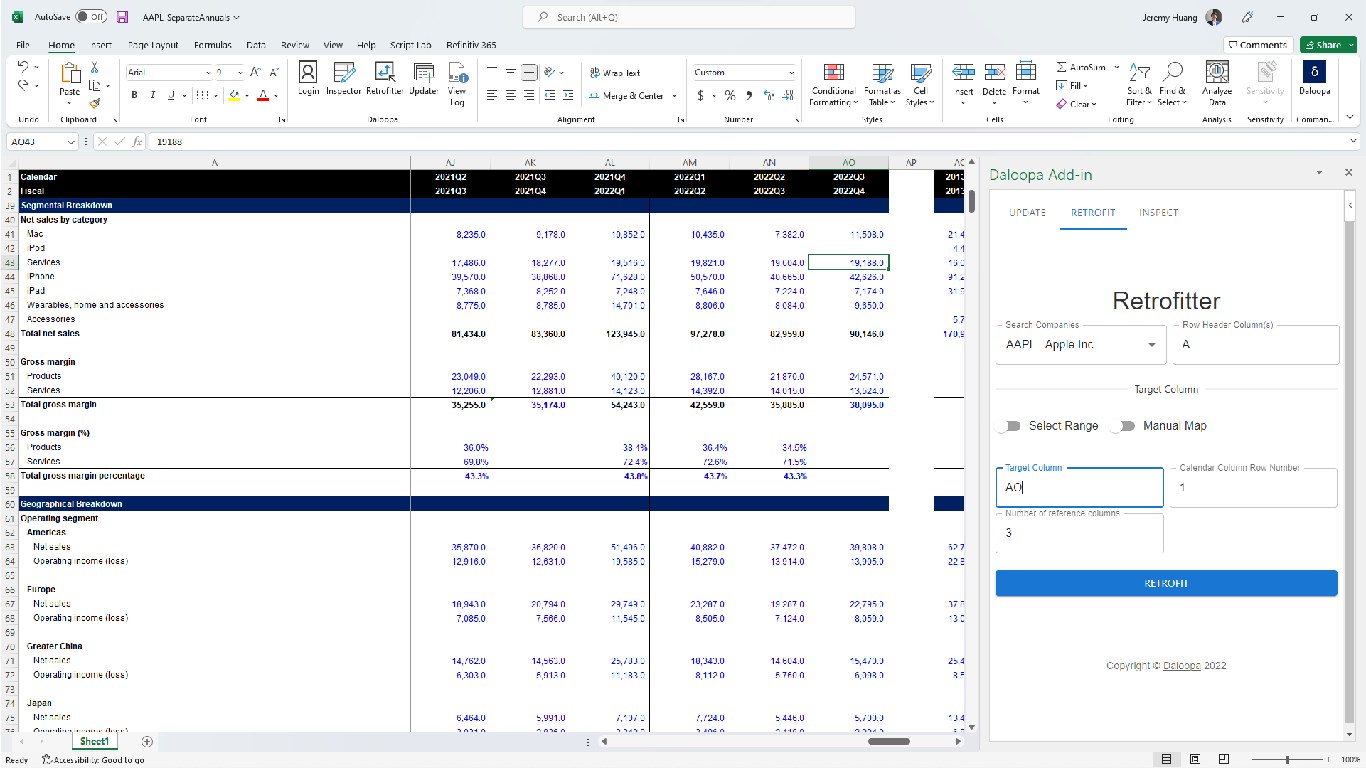
Task: Open the Daloopa Add-in pane options arrow
Action: (1320, 173)
